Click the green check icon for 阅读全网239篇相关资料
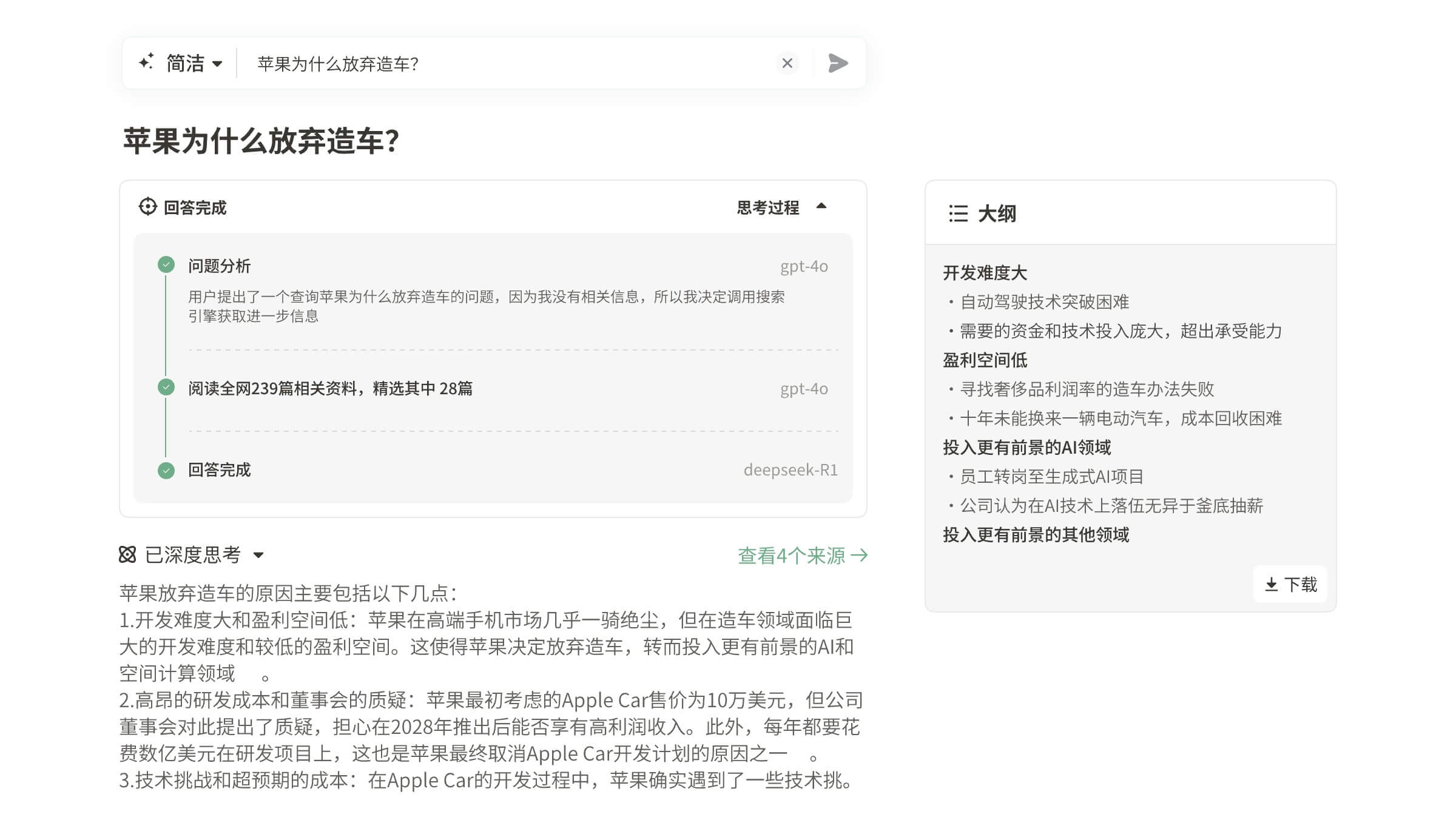The width and height of the screenshot is (1456, 837). 166,387
